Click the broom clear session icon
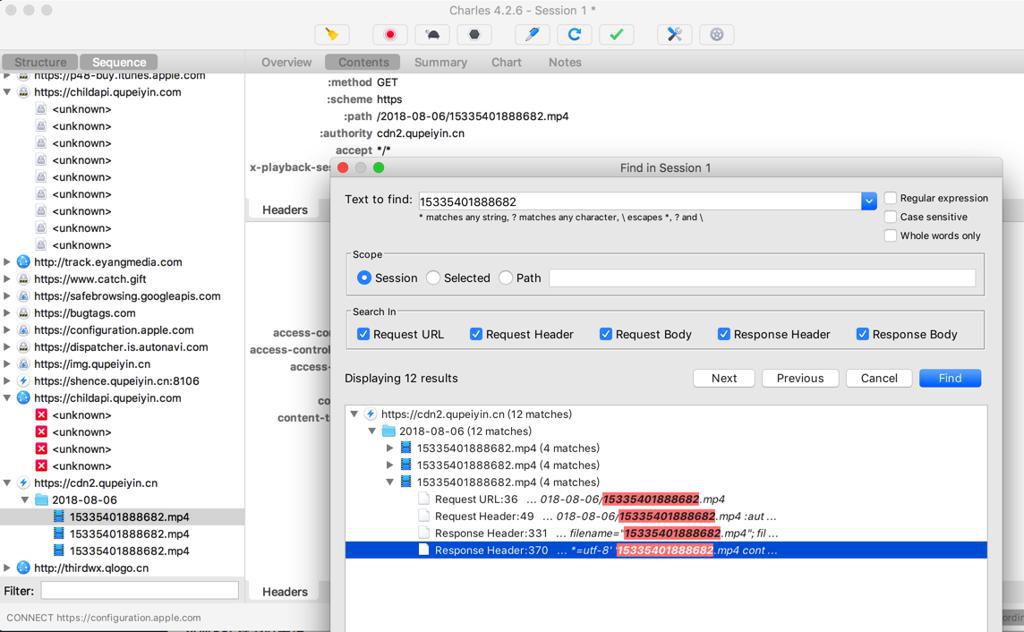This screenshot has height=632, width=1024. point(332,35)
